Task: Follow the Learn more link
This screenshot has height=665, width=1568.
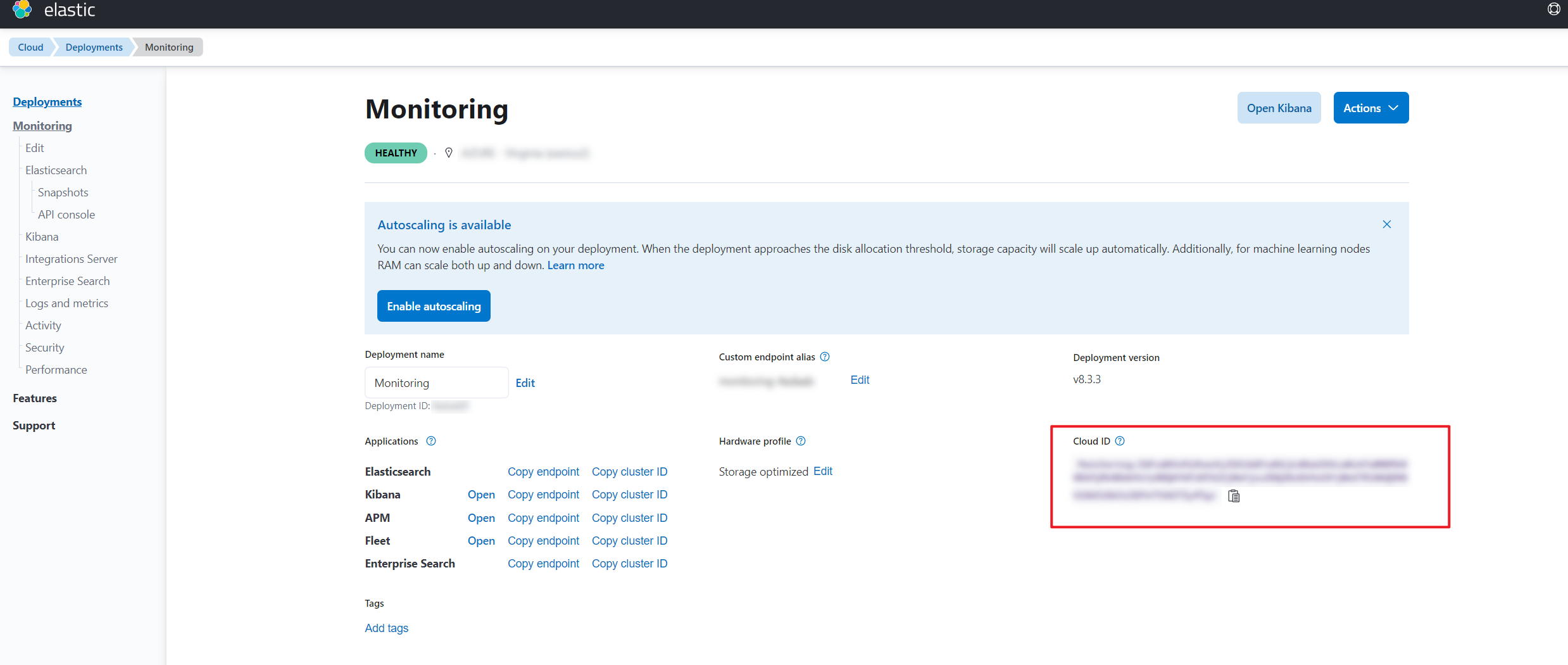Action: click(x=575, y=265)
